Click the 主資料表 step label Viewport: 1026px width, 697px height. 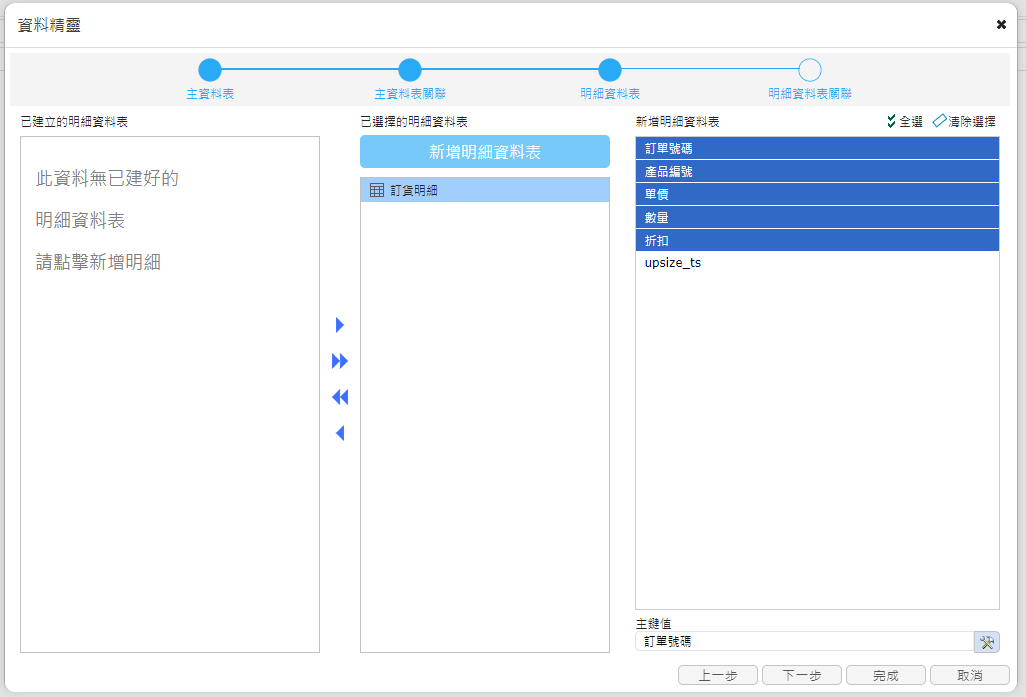pos(210,94)
